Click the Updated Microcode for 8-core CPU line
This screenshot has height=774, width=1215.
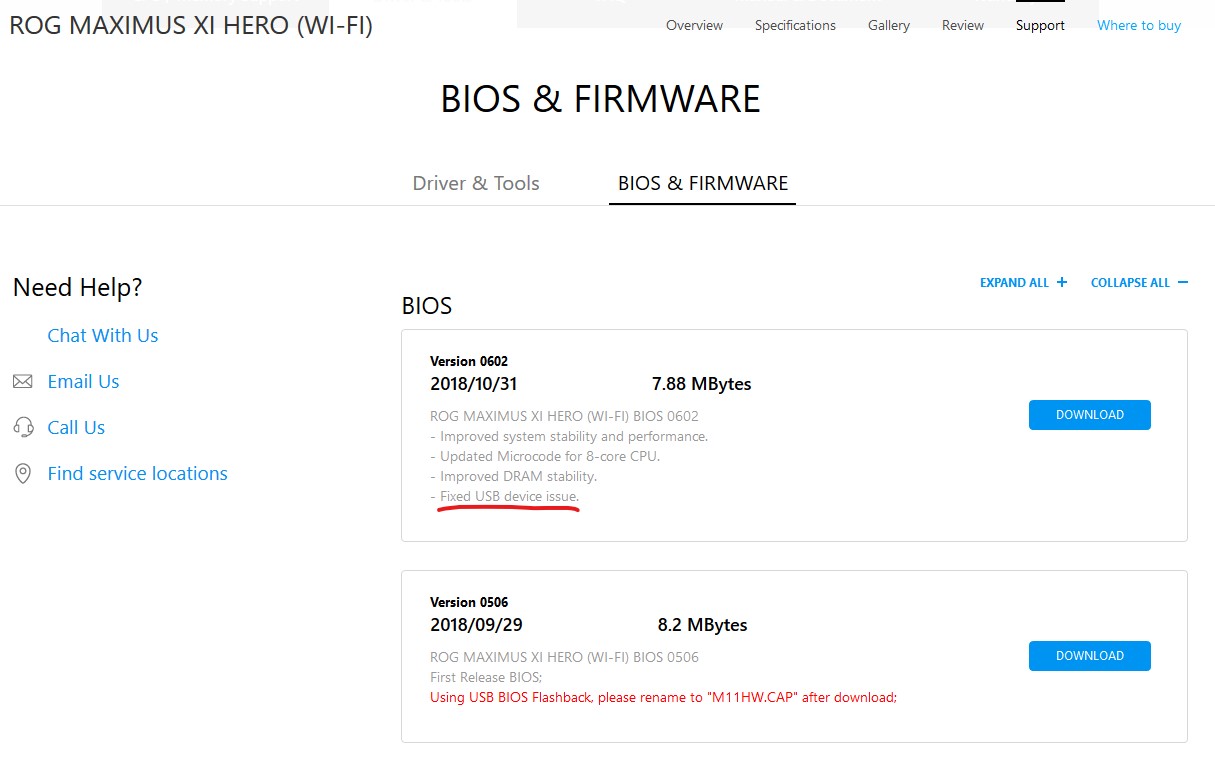545,456
